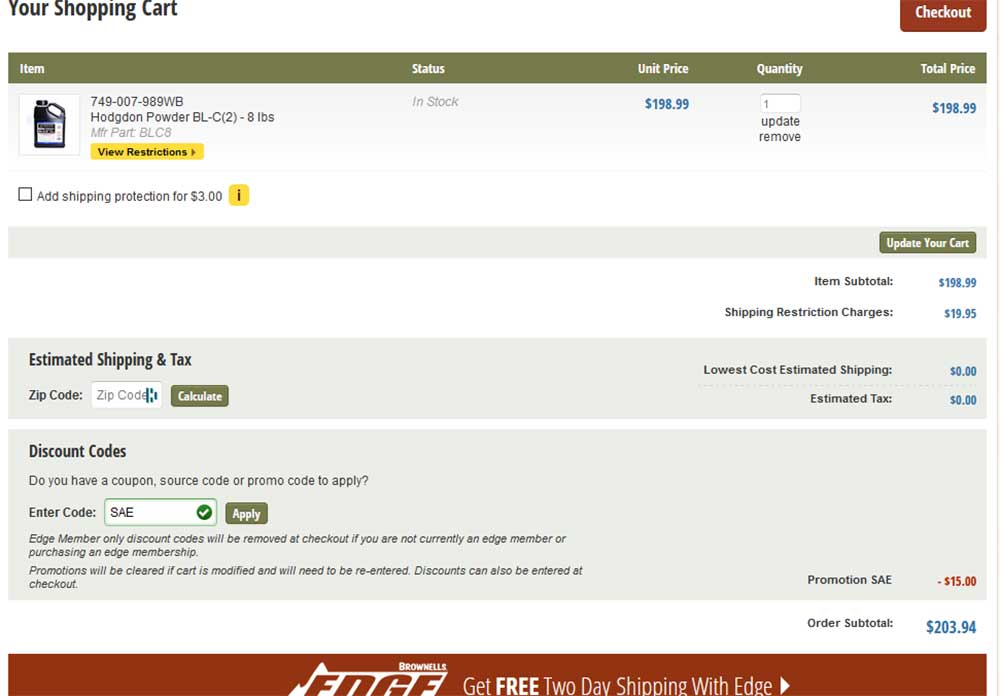Click the Quantity column header
1000x696 pixels.
pyautogui.click(x=779, y=68)
